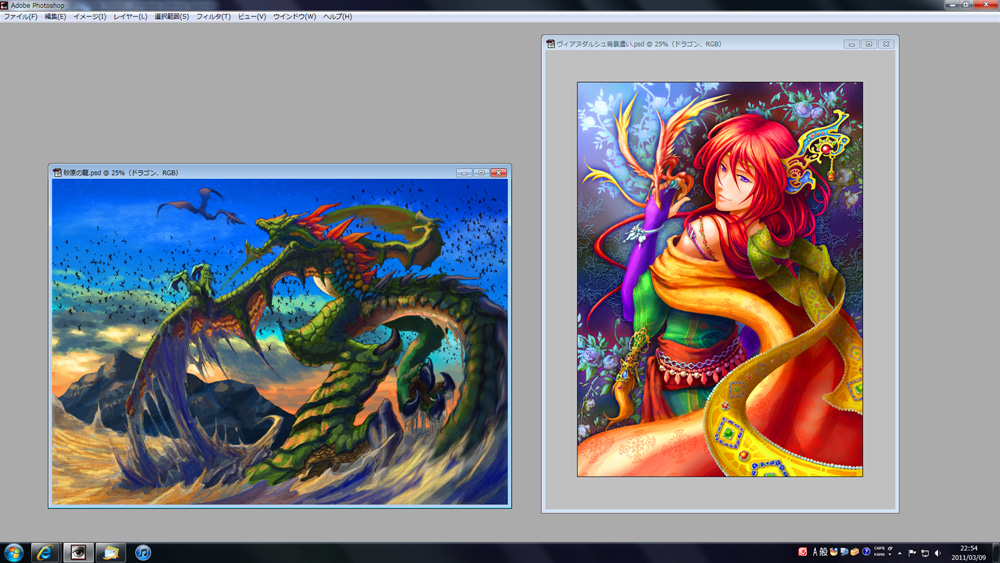Click on the red-haired woman painting canvas
This screenshot has width=1000, height=563.
point(720,279)
